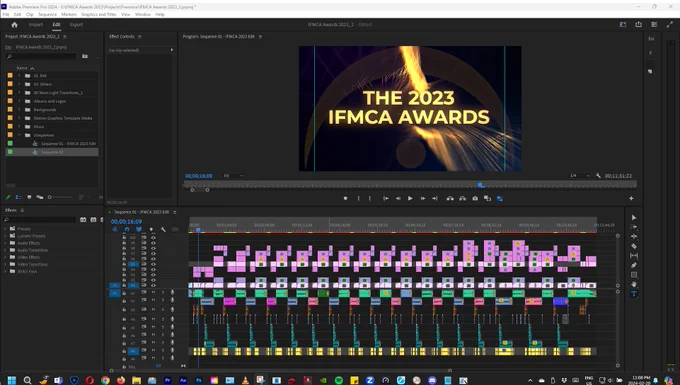Click the Mark Out button
Image resolution: width=680 pixels, height=385 pixels.
coord(369,199)
